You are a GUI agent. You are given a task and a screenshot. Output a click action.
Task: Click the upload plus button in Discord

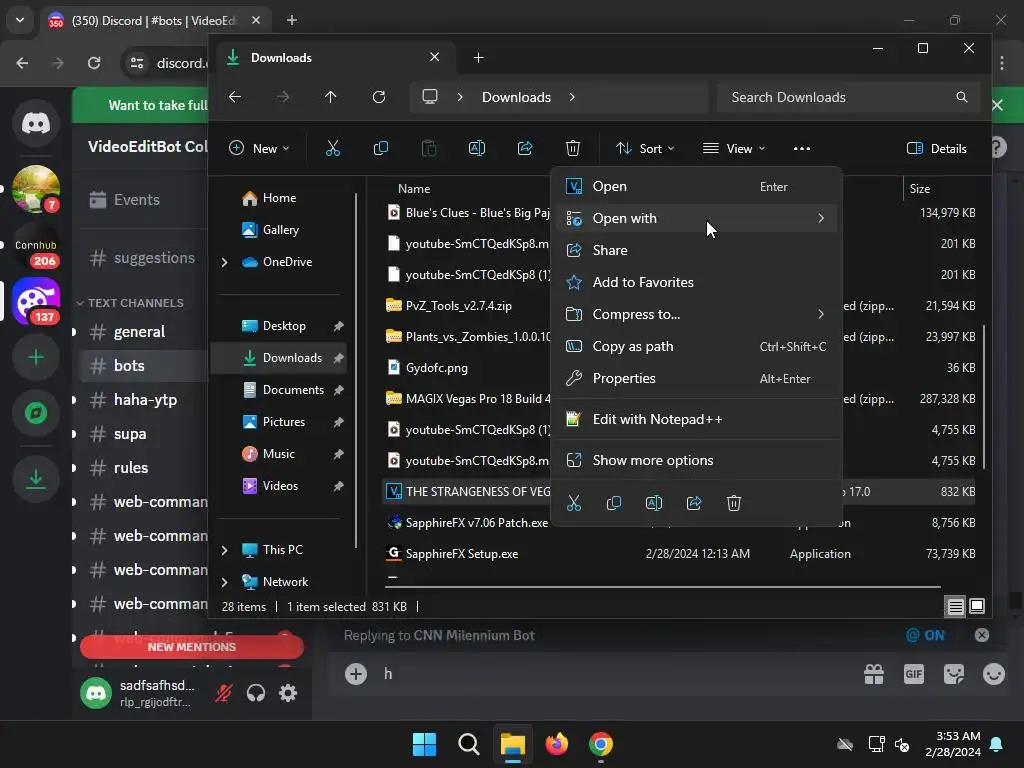[x=356, y=674]
